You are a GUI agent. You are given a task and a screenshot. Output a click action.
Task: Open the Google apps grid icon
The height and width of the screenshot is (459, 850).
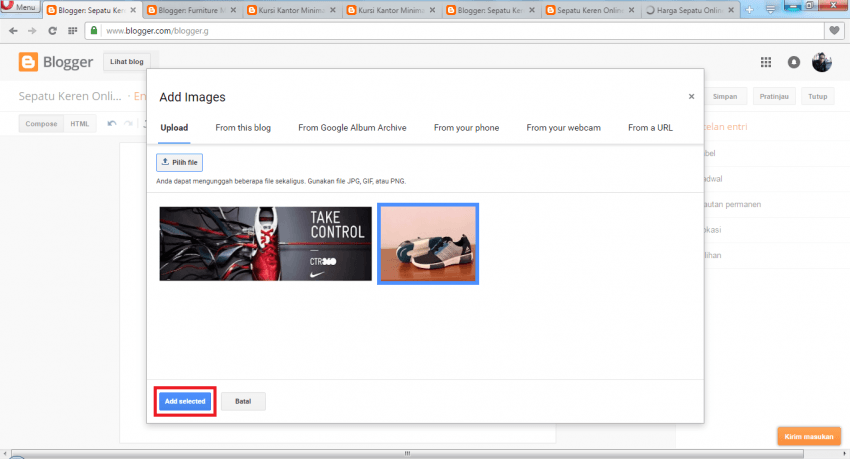(x=765, y=62)
